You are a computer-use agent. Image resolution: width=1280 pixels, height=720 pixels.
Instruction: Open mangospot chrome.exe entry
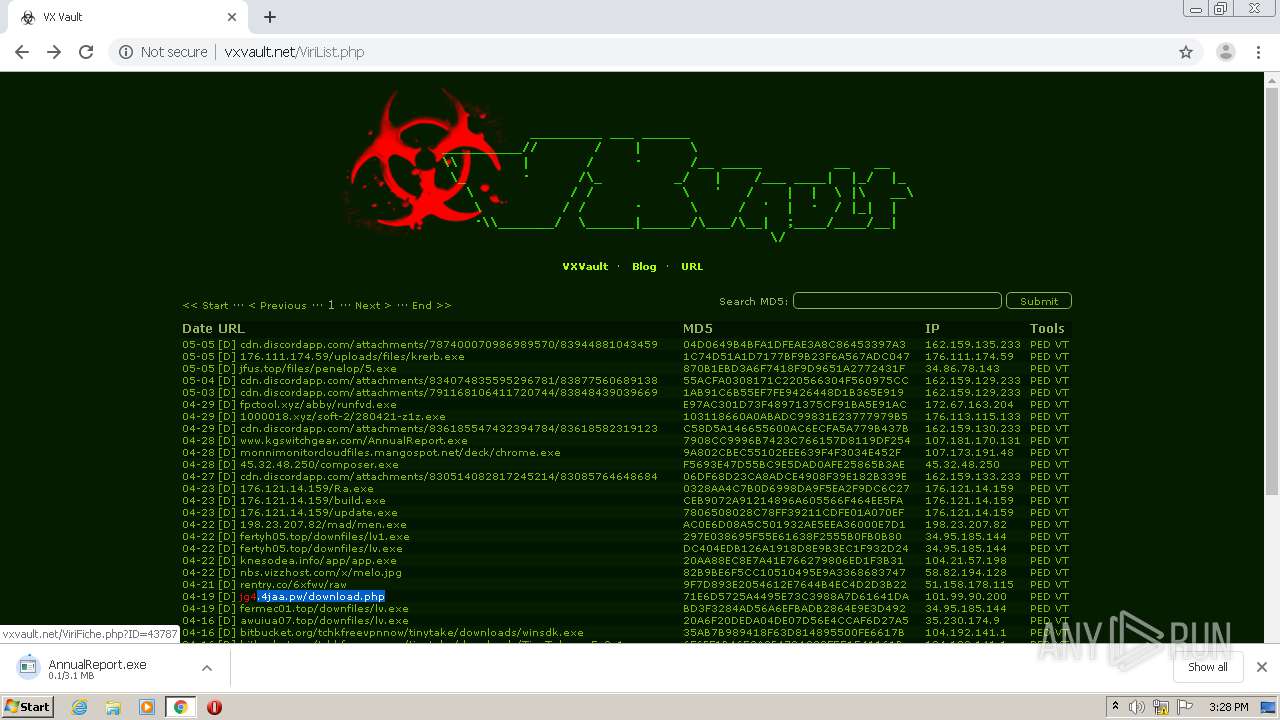tap(400, 453)
